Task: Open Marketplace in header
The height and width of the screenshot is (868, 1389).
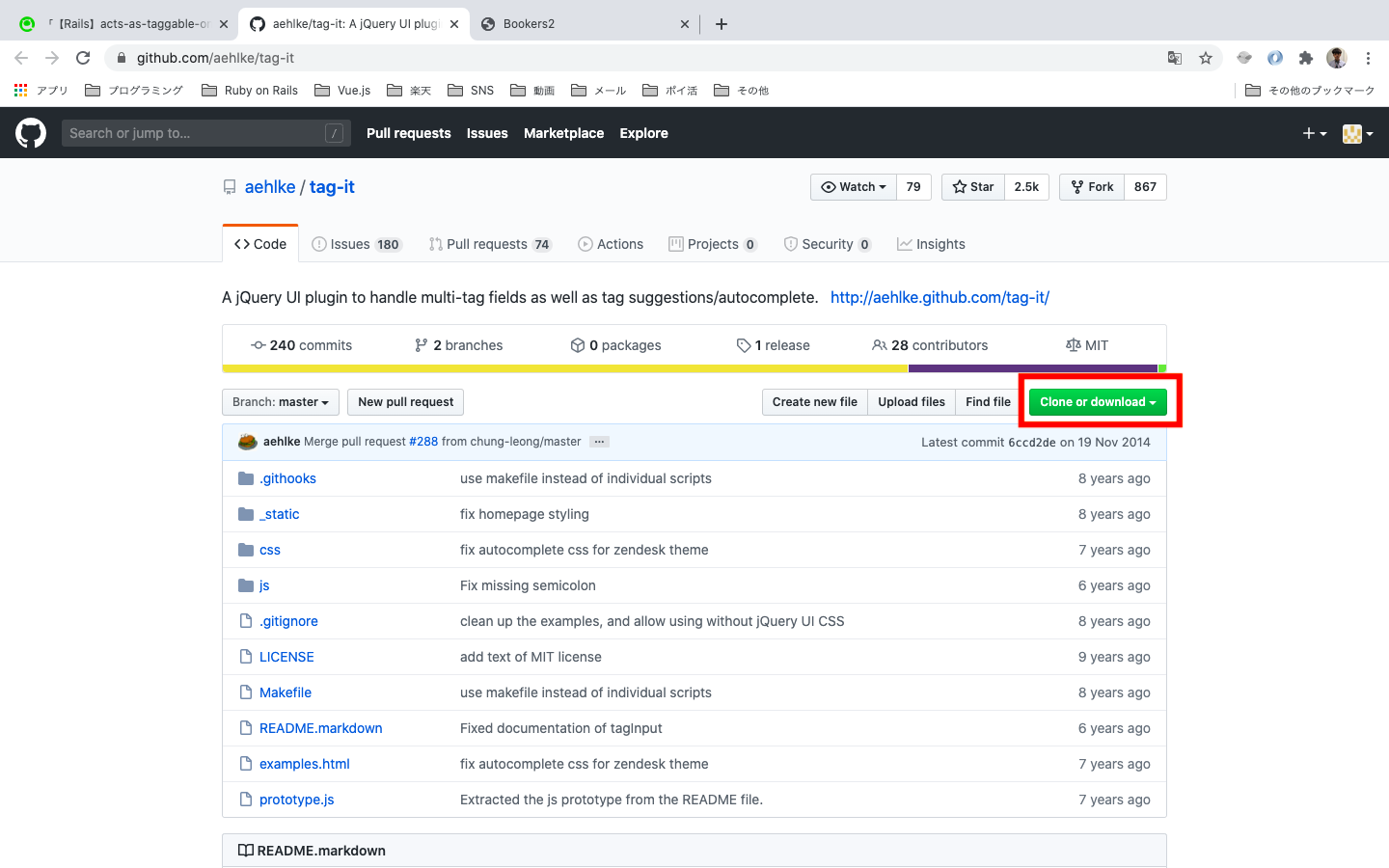Action: (x=564, y=133)
